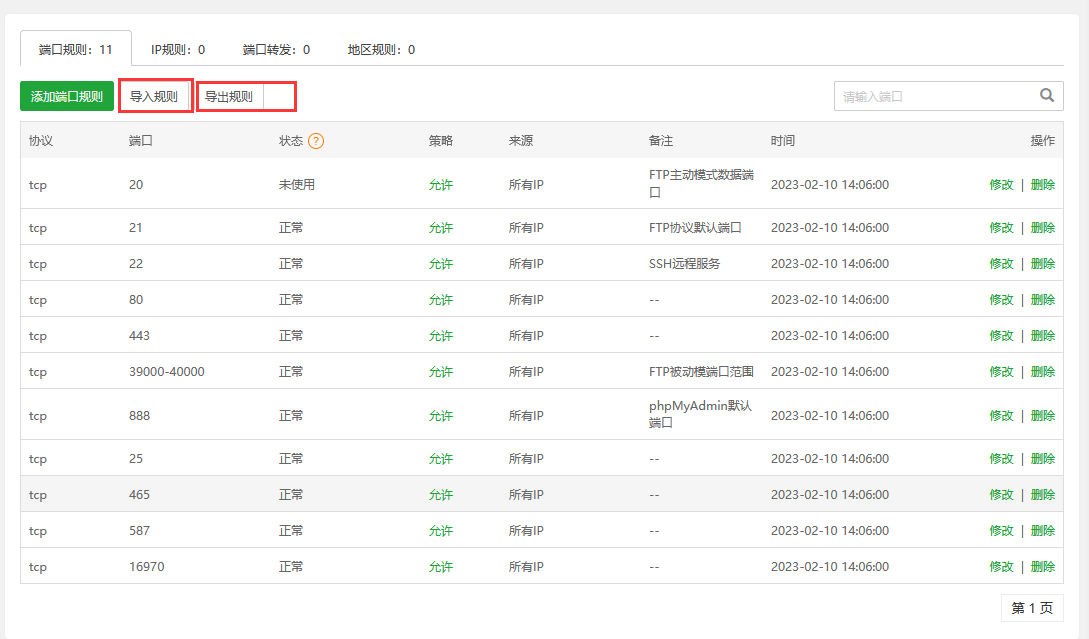Click 删除 for port 20
The width and height of the screenshot is (1089, 639).
coord(1043,184)
